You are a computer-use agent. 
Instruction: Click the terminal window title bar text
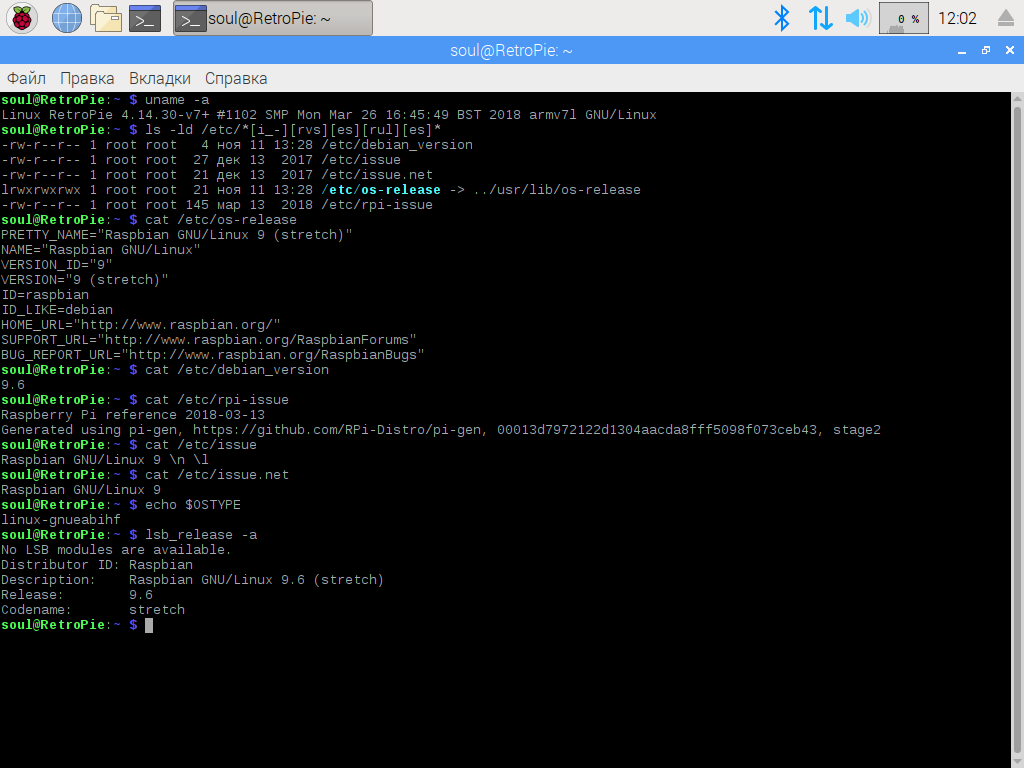(511, 50)
